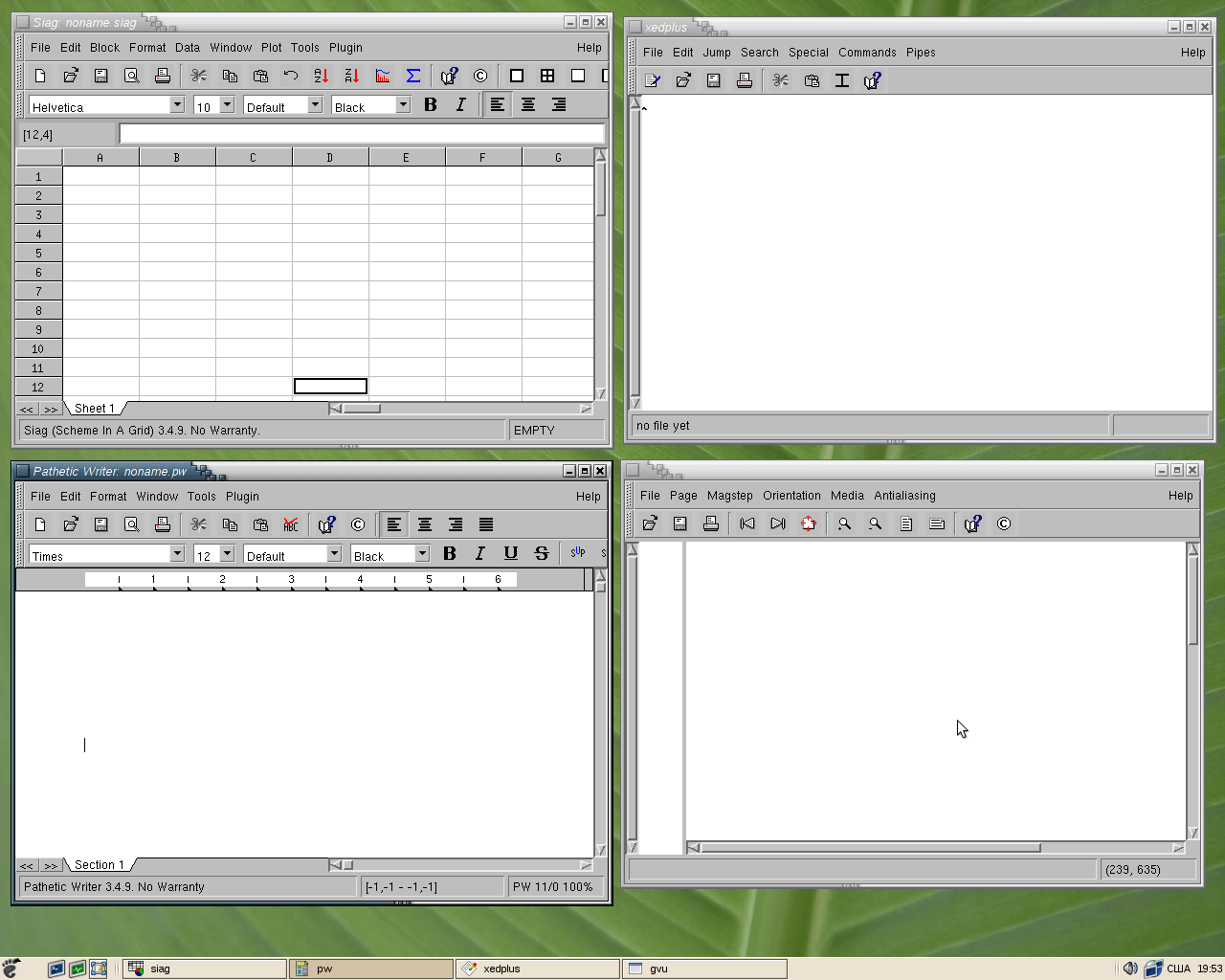Sort ascending in Siag toolbar

tap(322, 76)
